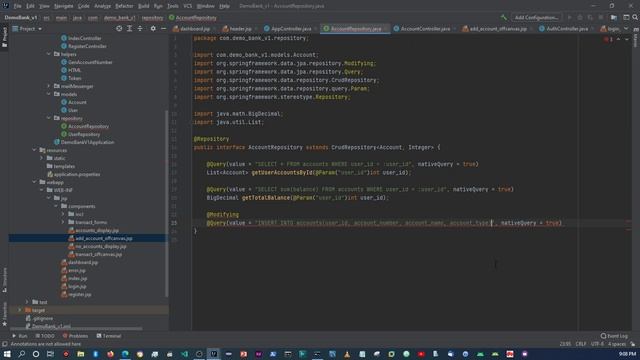Screen dimensions: 640x360
Task: Click CRLF line separator in status bar
Action: [580, 344]
